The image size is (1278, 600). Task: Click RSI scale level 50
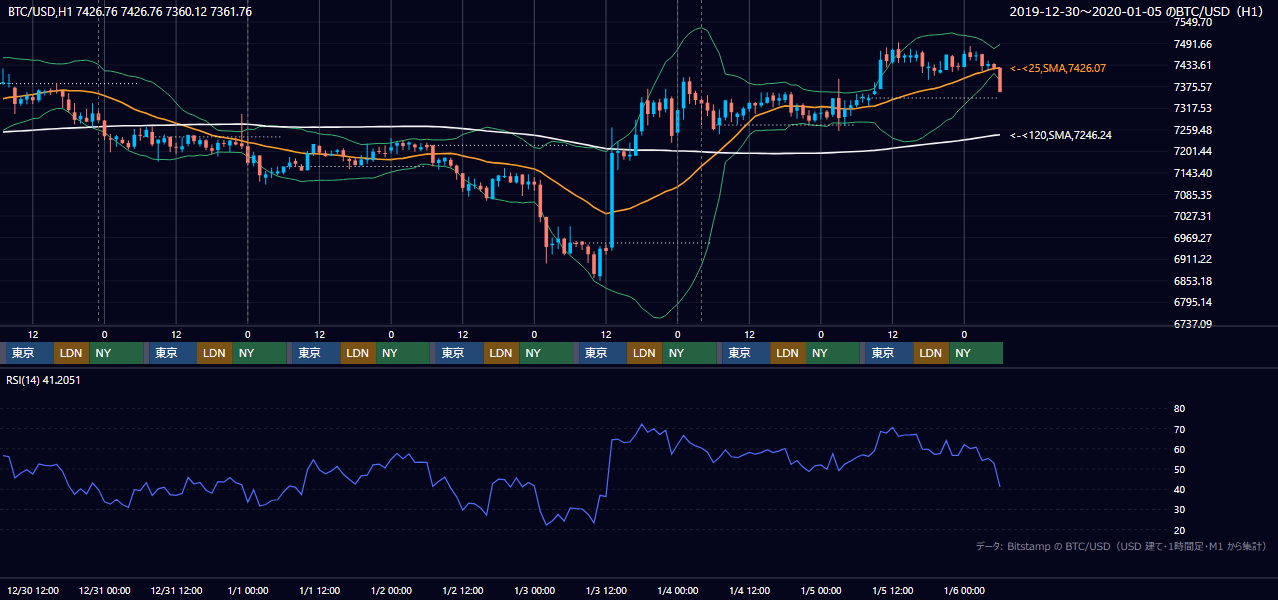(1179, 469)
